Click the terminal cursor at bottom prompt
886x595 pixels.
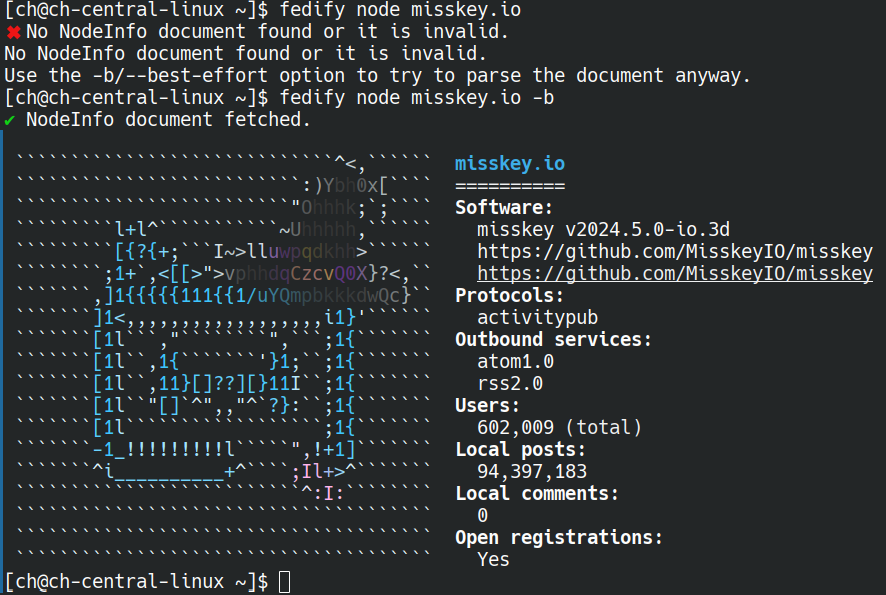285,582
